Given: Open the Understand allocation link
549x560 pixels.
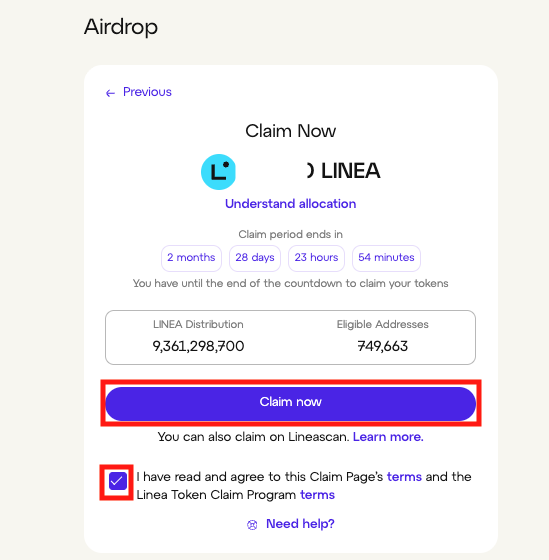Looking at the screenshot, I should (x=290, y=204).
